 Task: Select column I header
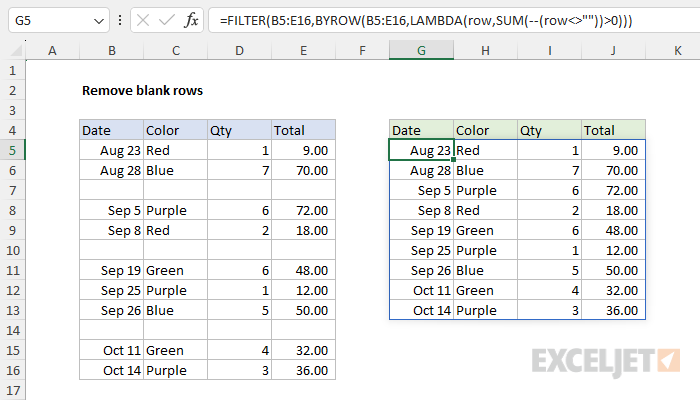tap(550, 50)
